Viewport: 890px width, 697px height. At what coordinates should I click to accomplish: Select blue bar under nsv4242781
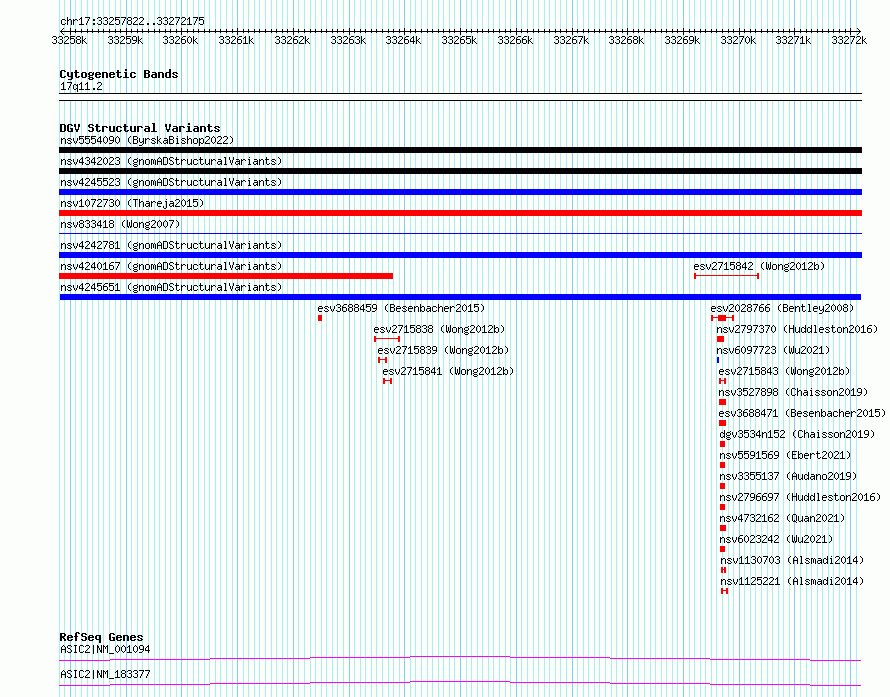pyautogui.click(x=460, y=255)
